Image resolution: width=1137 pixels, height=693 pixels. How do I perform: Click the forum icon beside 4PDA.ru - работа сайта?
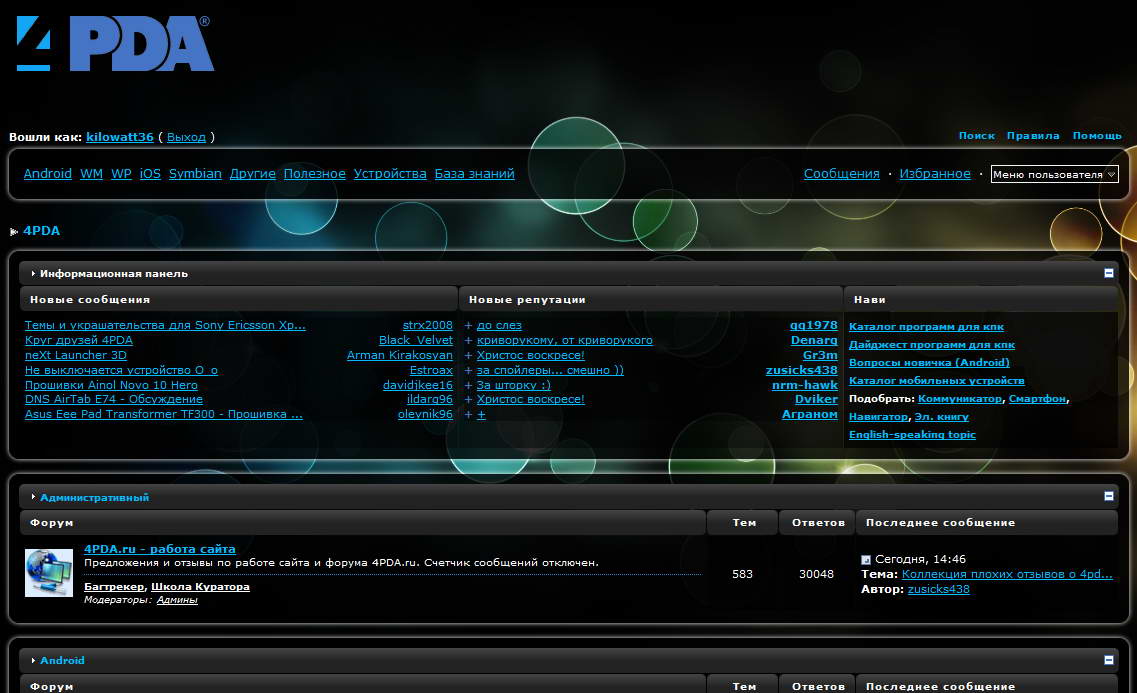48,573
